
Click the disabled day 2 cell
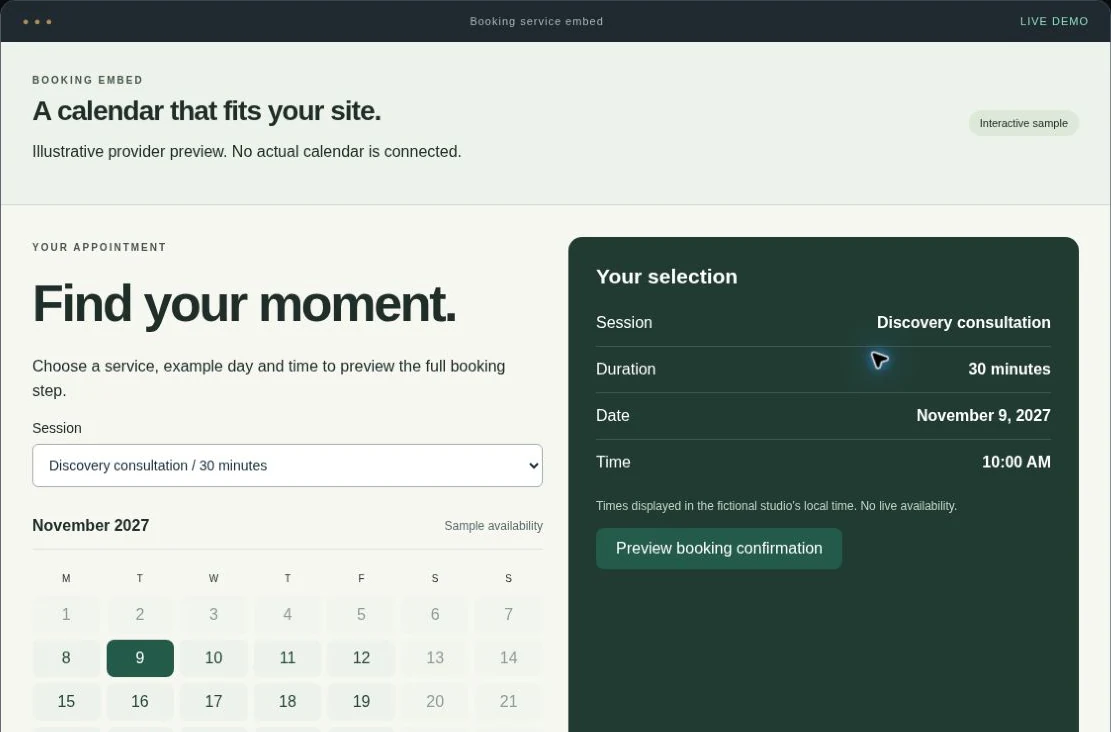pos(140,614)
